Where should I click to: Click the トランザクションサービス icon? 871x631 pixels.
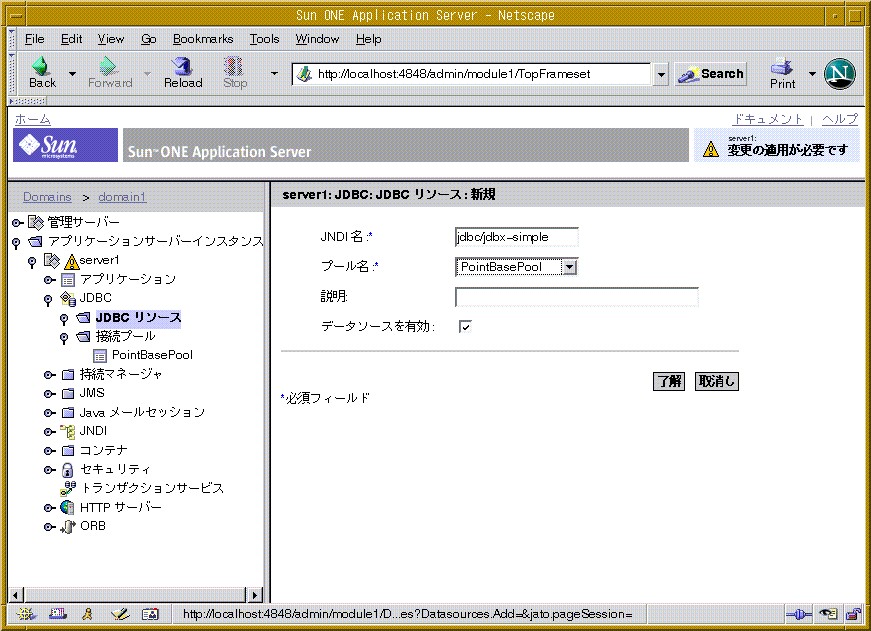click(68, 488)
